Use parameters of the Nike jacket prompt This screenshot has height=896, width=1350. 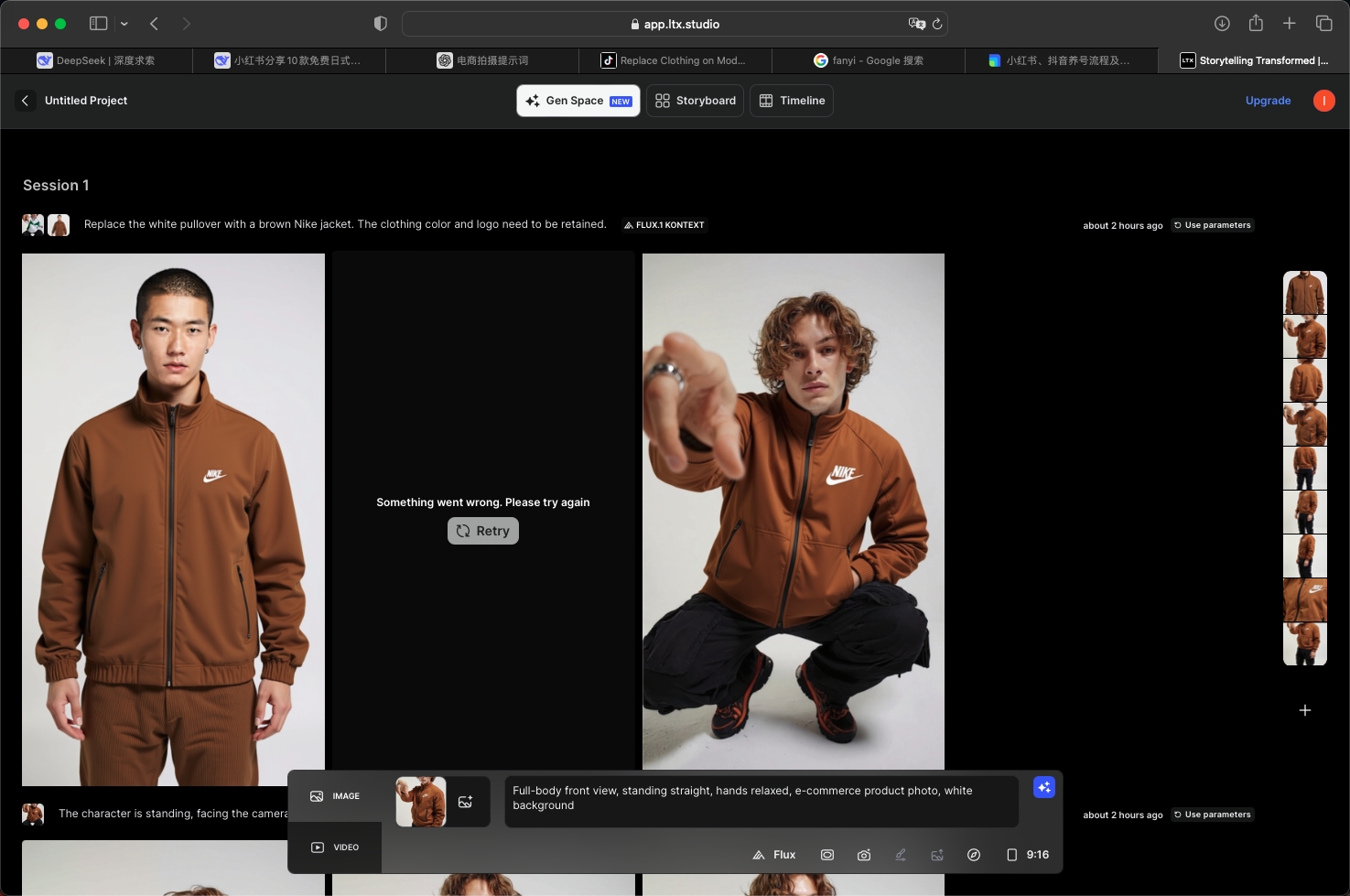1213,225
